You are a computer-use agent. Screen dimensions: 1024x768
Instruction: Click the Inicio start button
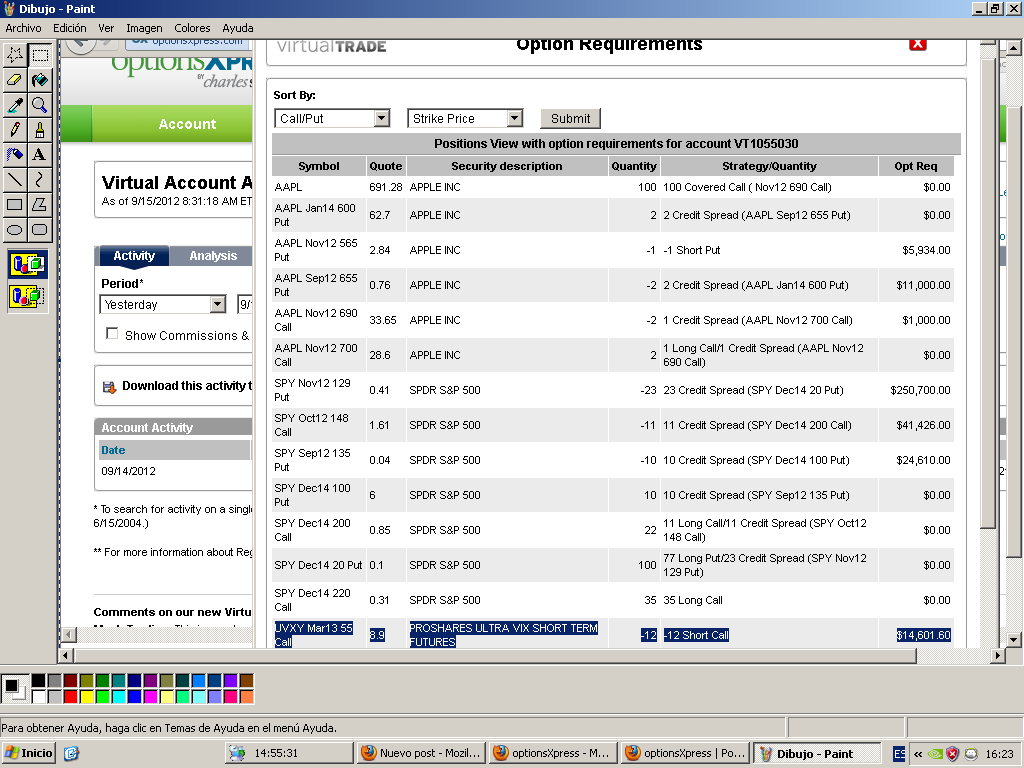29,753
